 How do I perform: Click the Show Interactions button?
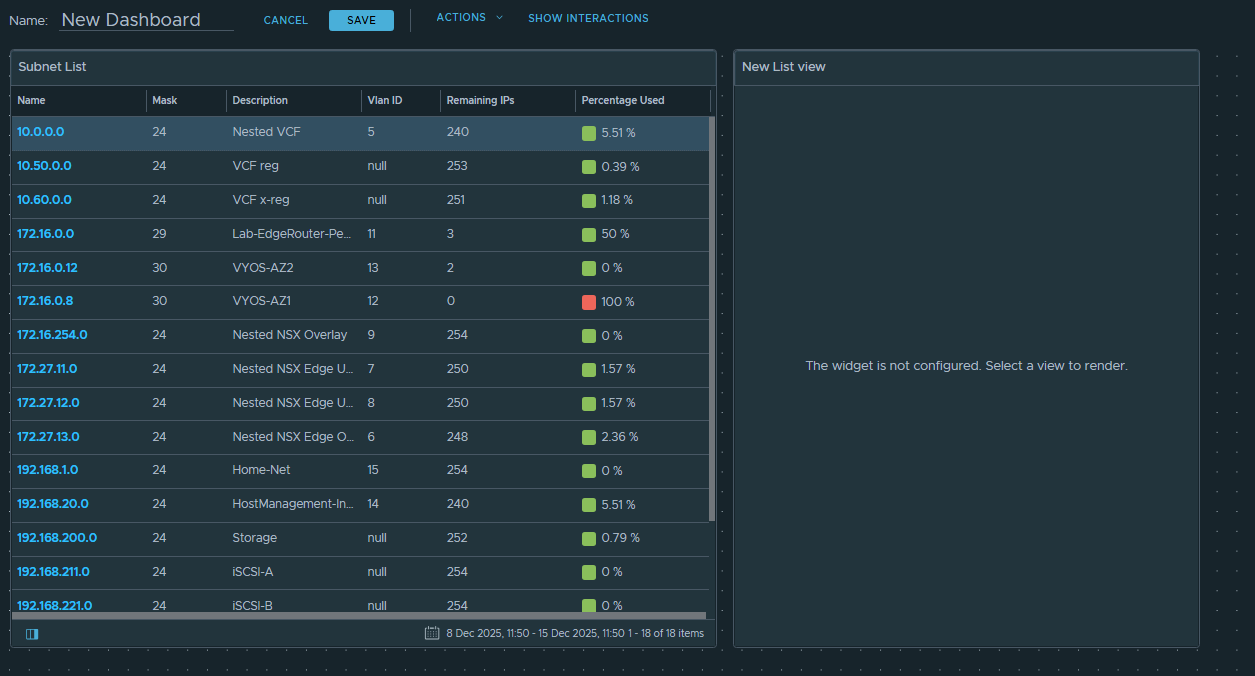[x=588, y=18]
